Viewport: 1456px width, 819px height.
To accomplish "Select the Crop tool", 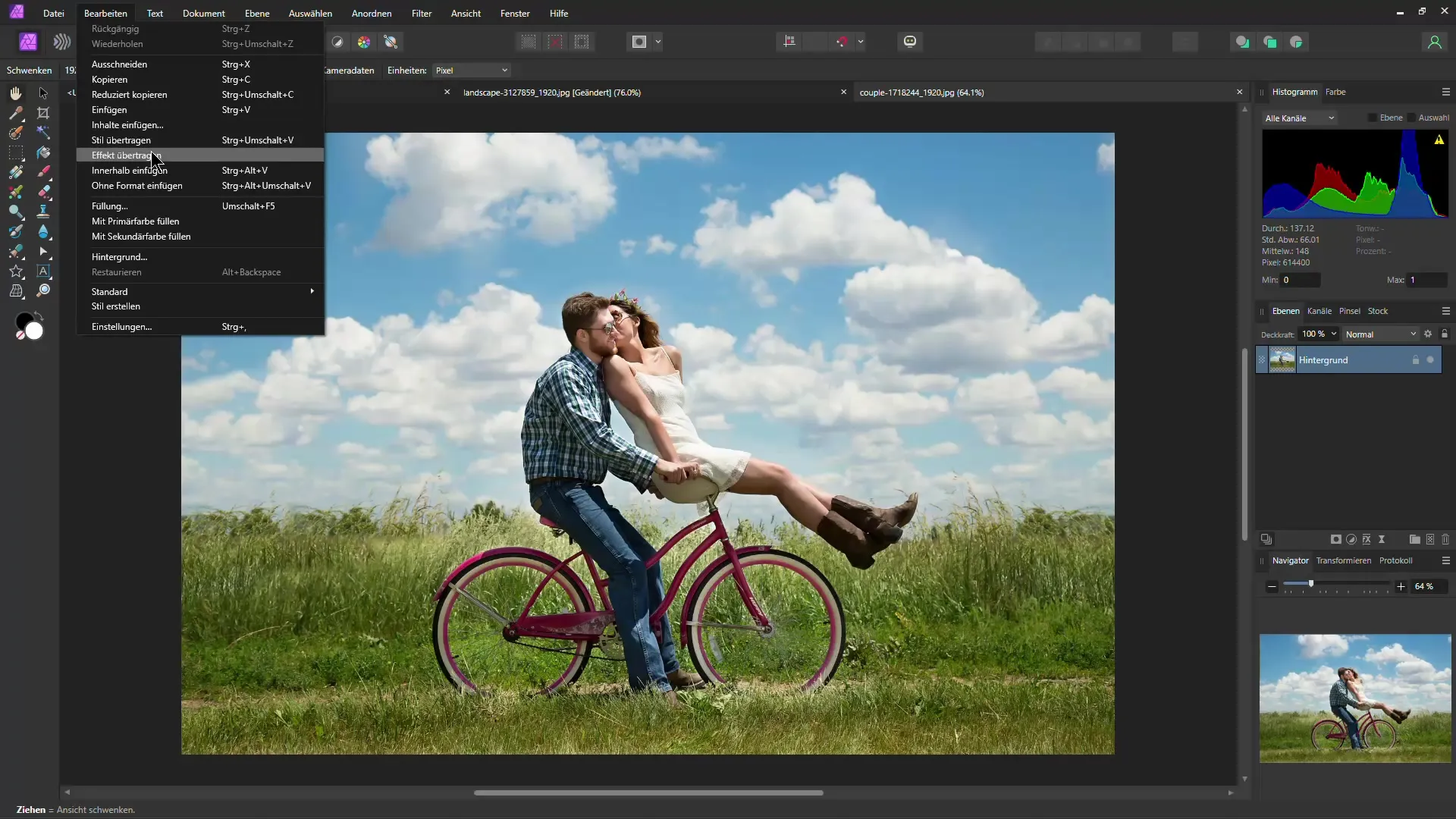I will click(43, 113).
